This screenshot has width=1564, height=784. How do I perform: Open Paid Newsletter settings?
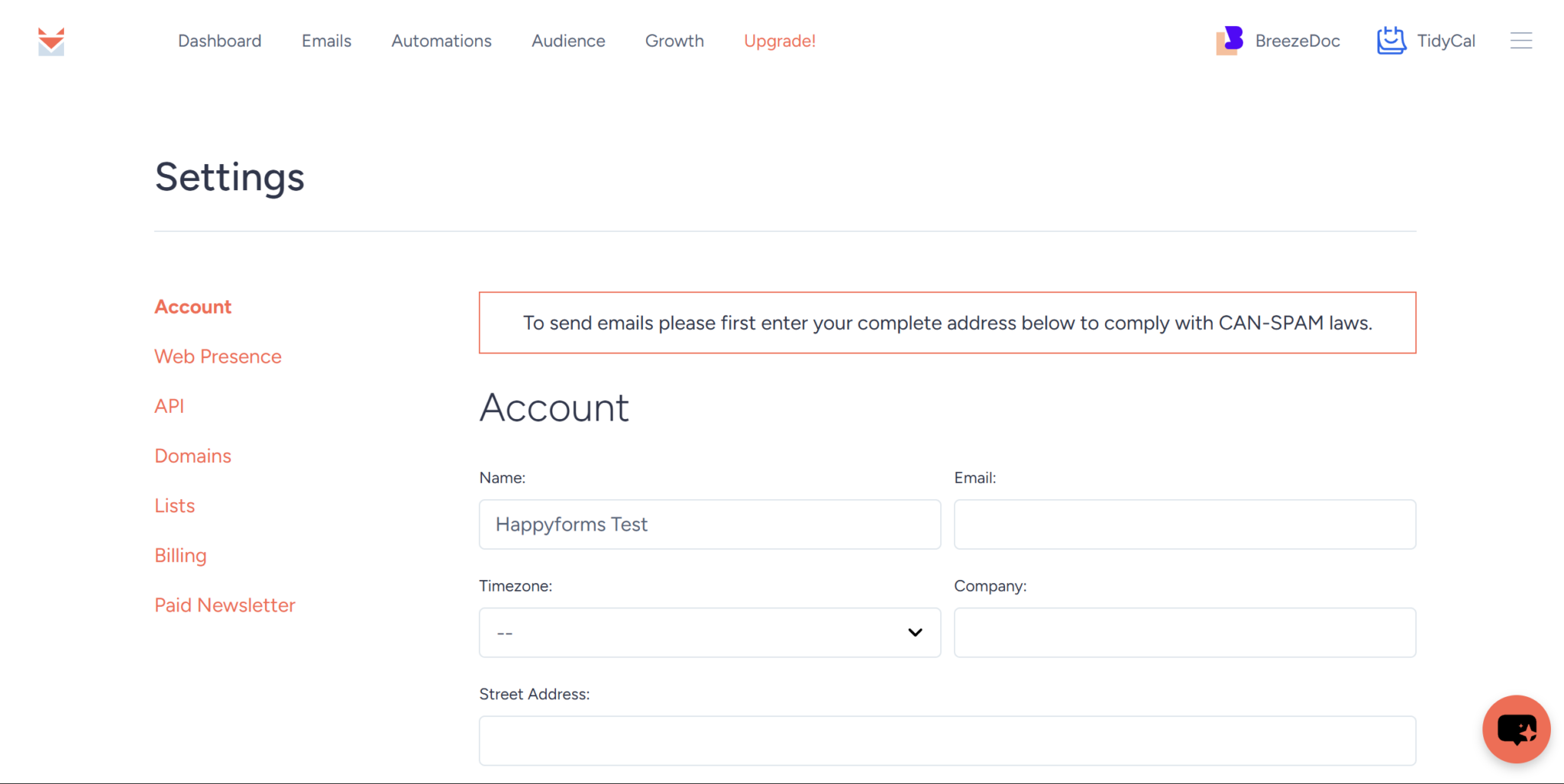(225, 605)
